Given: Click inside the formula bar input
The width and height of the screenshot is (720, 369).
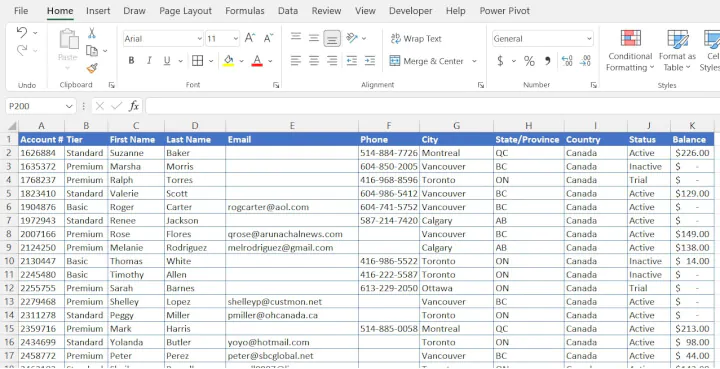Looking at the screenshot, I should point(433,106).
